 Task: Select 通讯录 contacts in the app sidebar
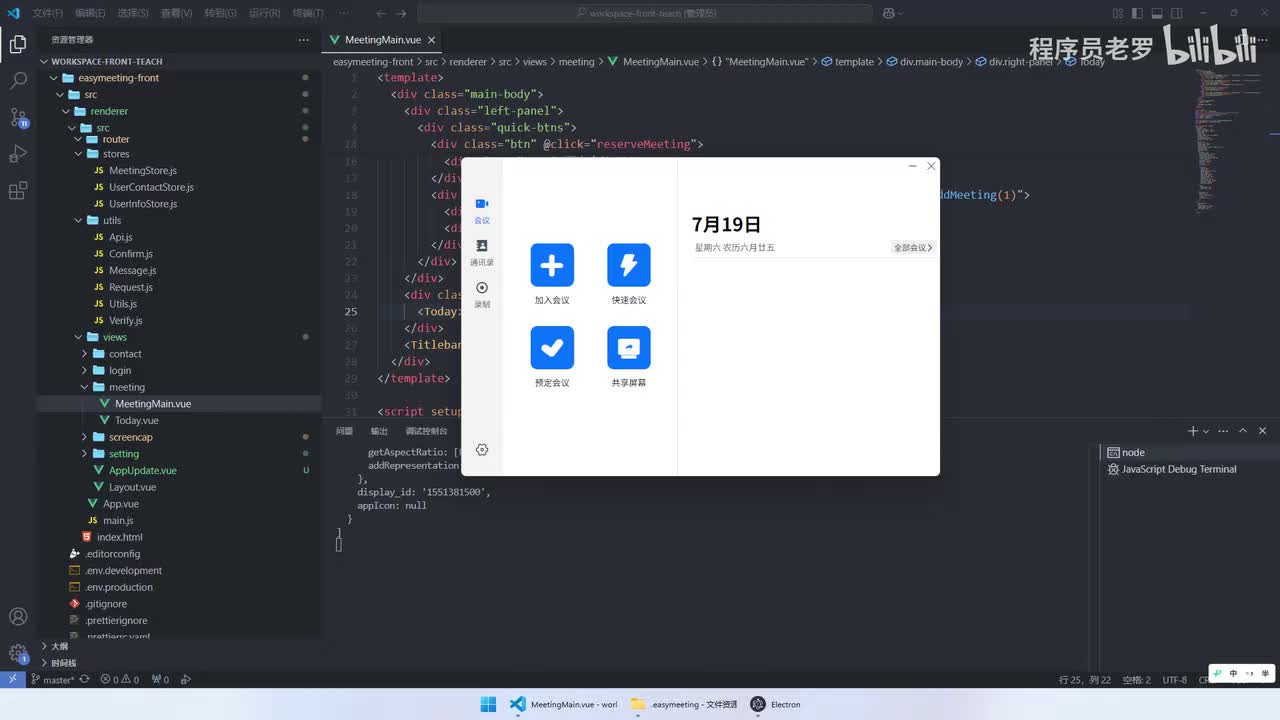[482, 252]
